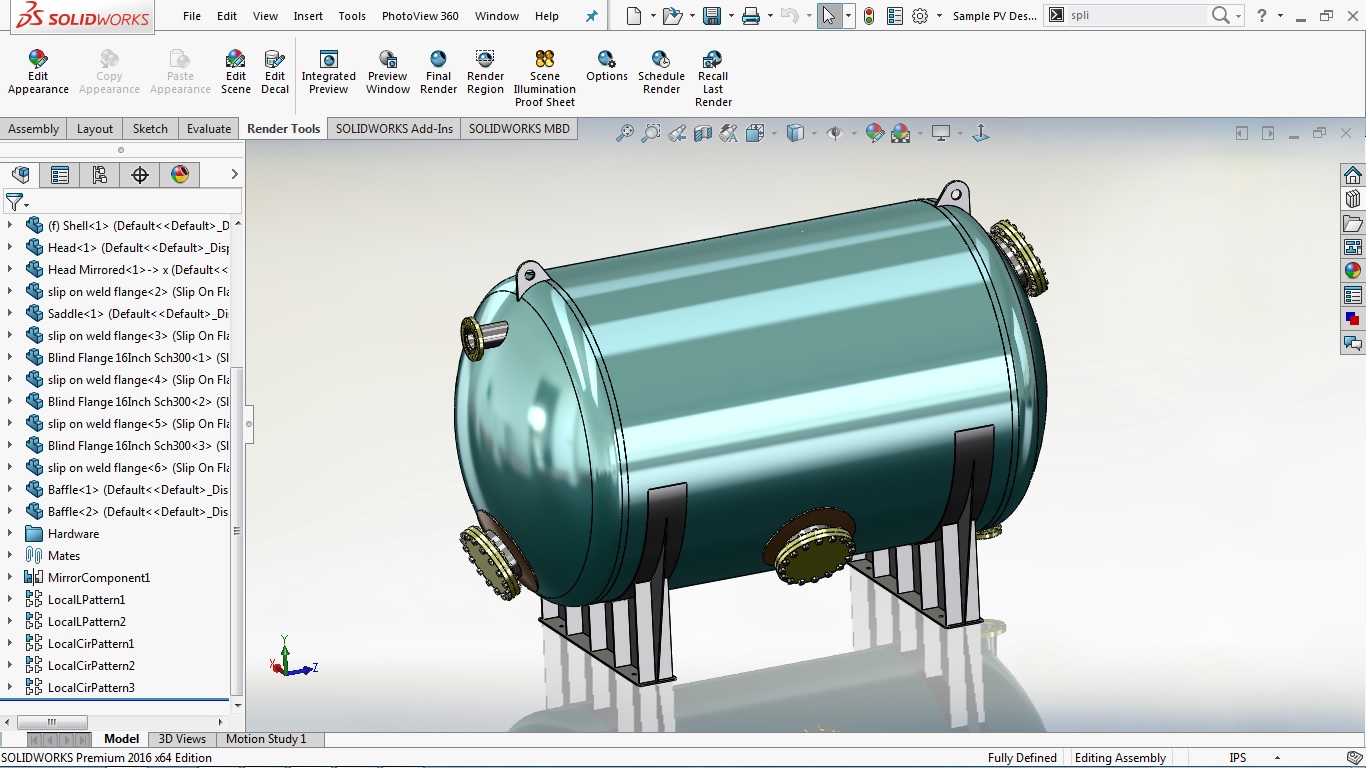
Task: Open the Appearances task pane icon
Action: [1353, 271]
